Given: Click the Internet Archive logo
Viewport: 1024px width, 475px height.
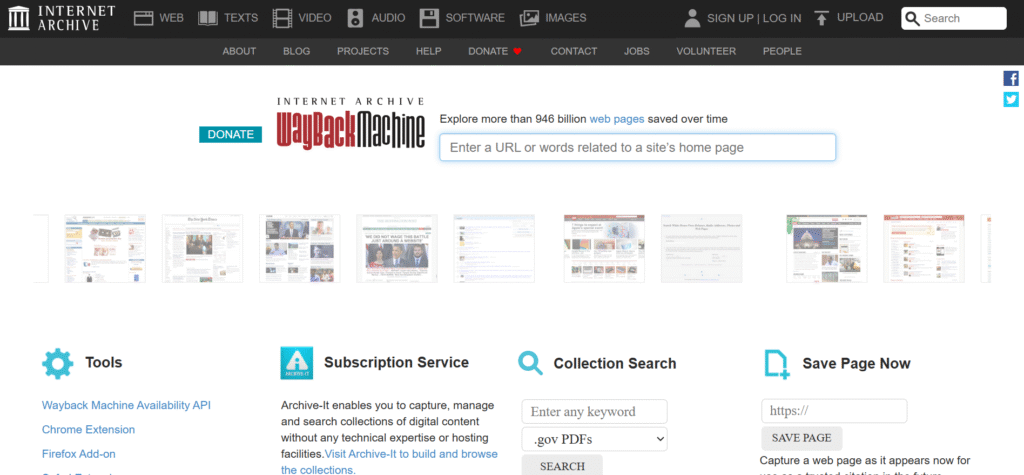Looking at the screenshot, I should [x=61, y=18].
